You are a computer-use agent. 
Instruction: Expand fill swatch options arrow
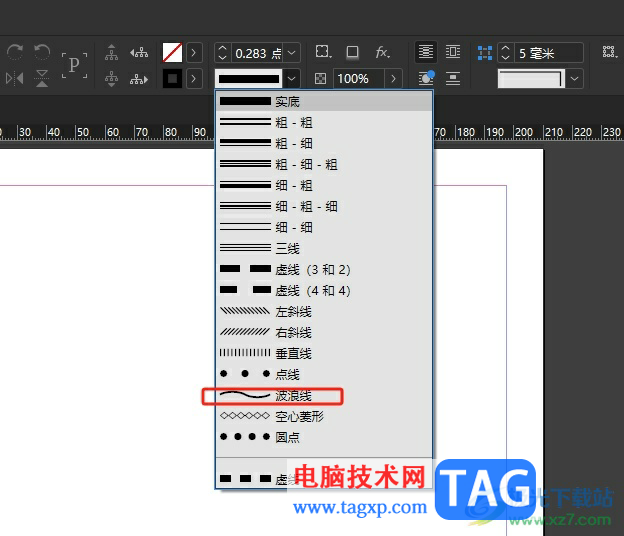(194, 53)
